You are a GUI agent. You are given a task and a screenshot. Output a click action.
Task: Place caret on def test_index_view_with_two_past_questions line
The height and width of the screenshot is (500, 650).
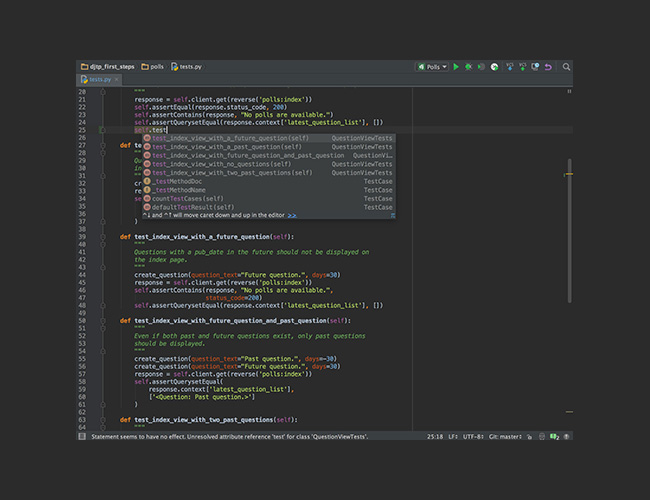tap(209, 420)
